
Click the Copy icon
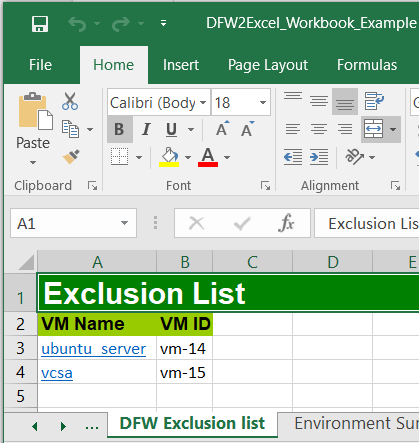click(x=70, y=129)
